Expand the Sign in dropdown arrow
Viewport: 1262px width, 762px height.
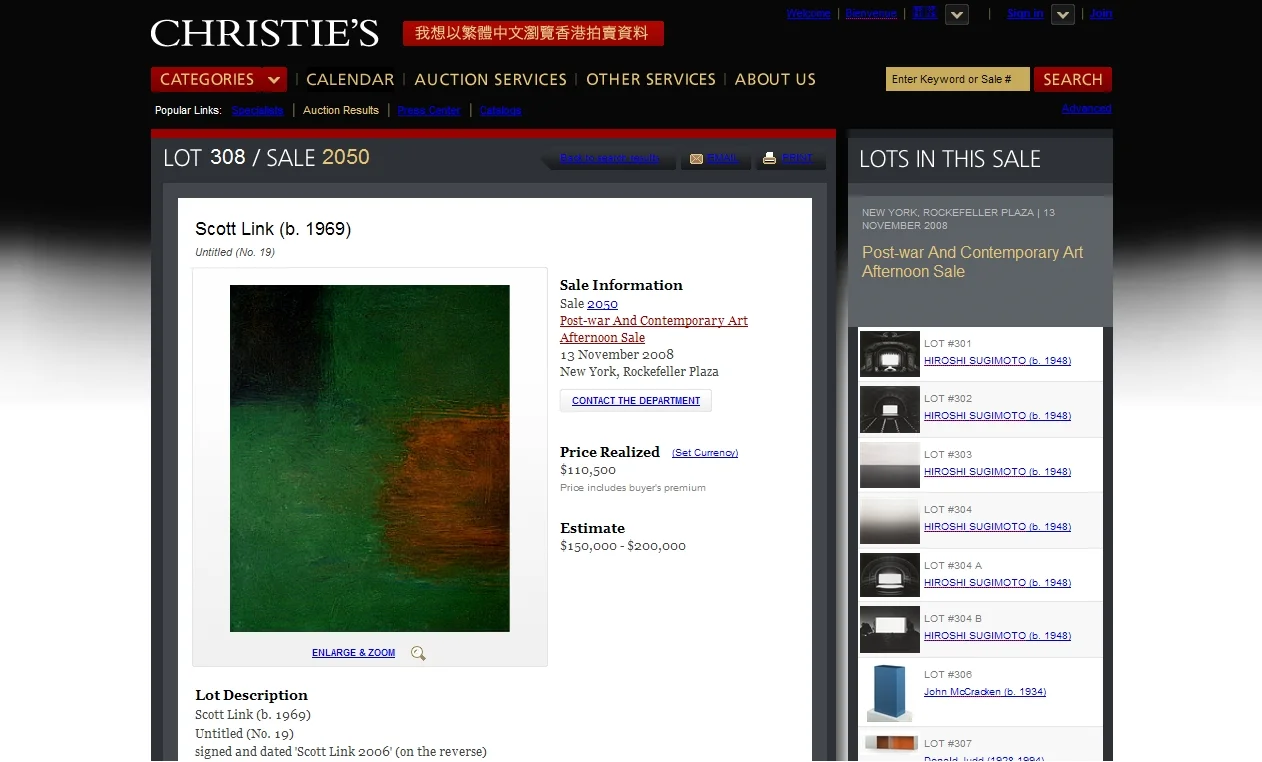[x=1063, y=14]
